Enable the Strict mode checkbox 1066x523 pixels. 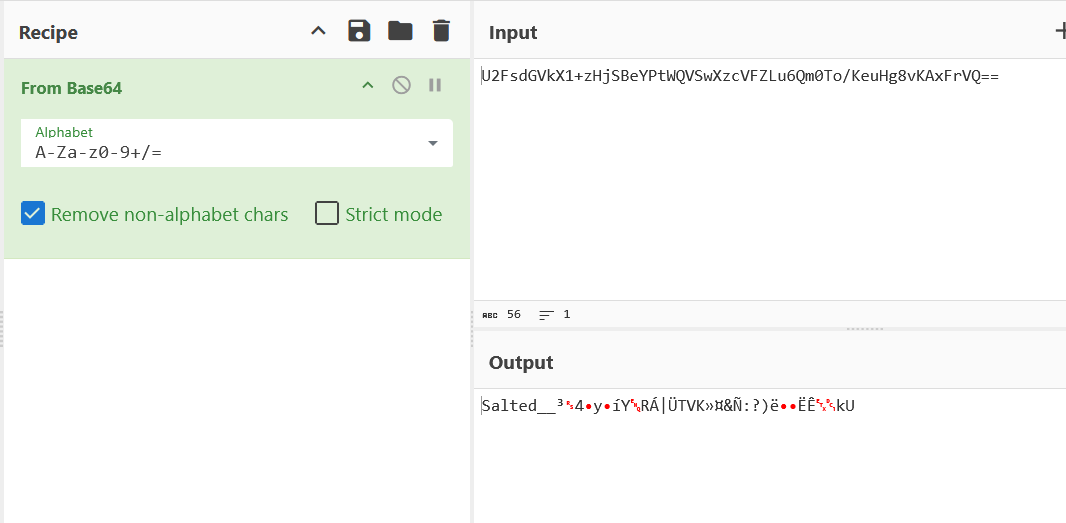327,214
